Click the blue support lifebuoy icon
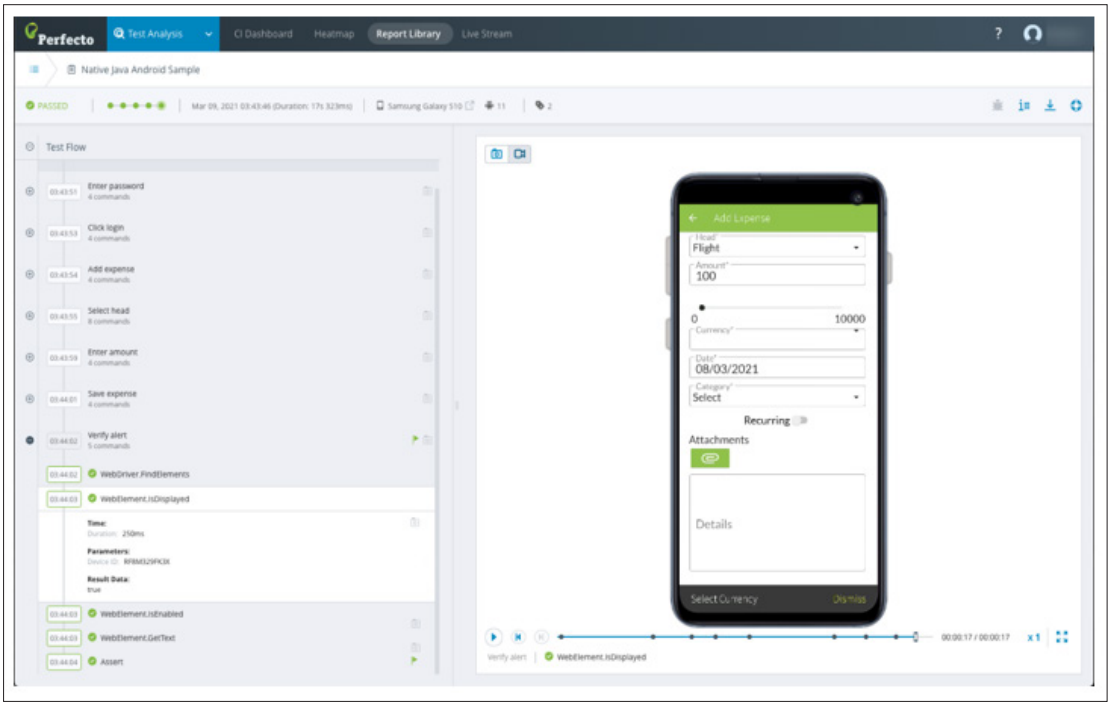The width and height of the screenshot is (1112, 707). coord(1077,106)
